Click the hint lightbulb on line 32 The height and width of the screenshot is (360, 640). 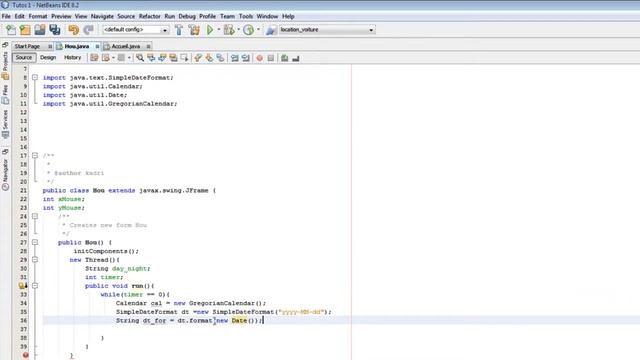23,286
